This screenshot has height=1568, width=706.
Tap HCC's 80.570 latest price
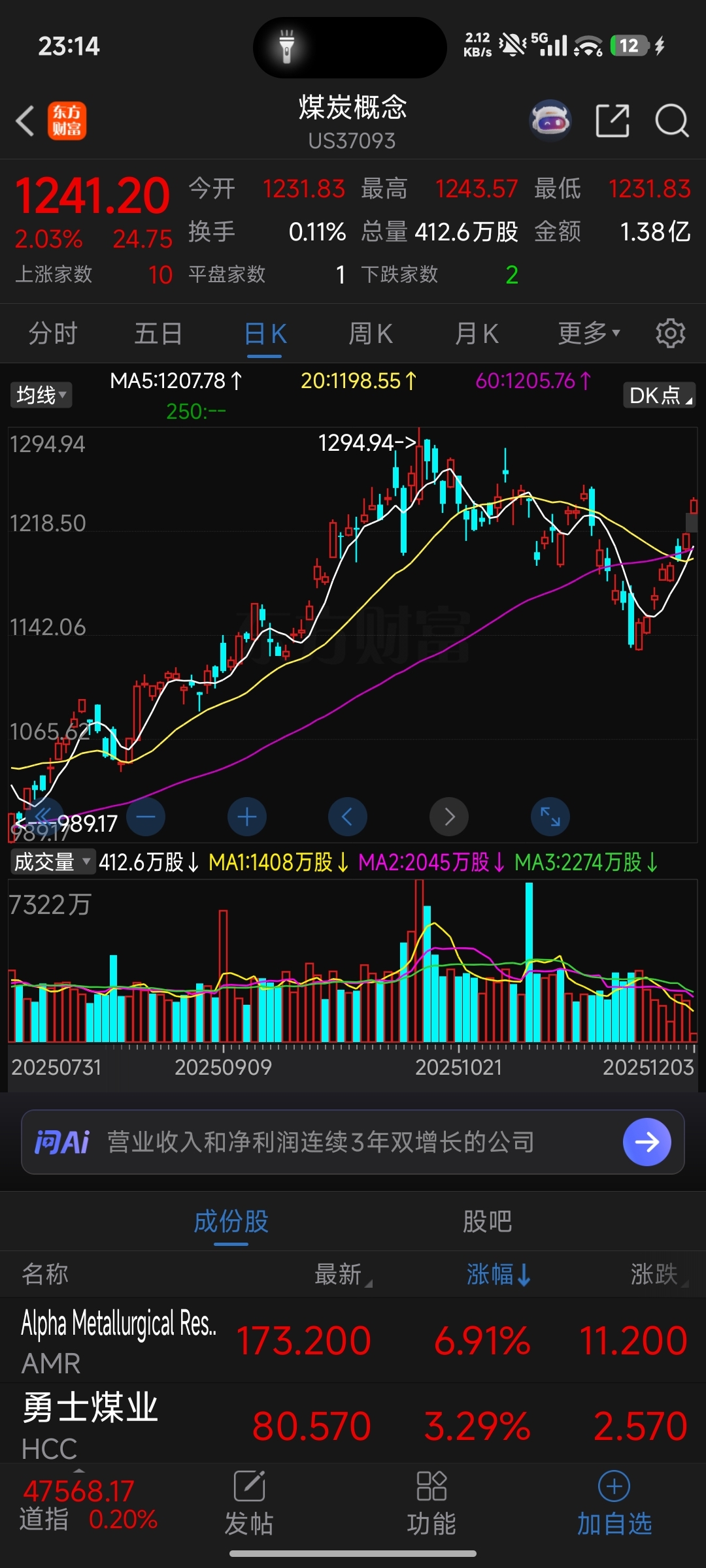311,1426
